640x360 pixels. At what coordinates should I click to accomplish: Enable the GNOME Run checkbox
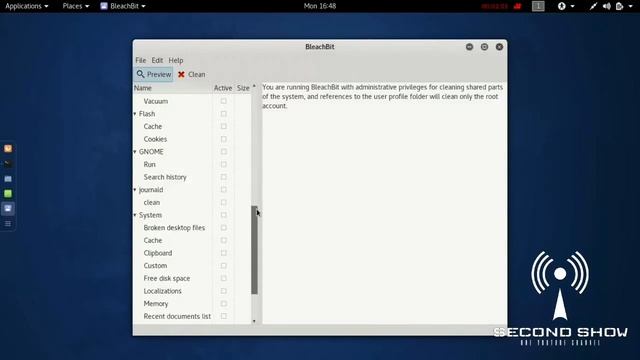tap(224, 164)
